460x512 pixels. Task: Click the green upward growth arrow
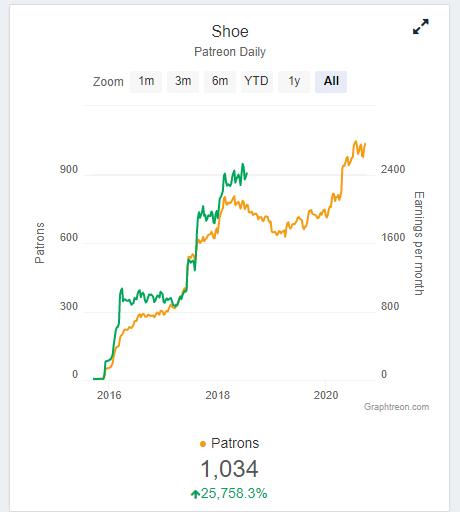(195, 494)
